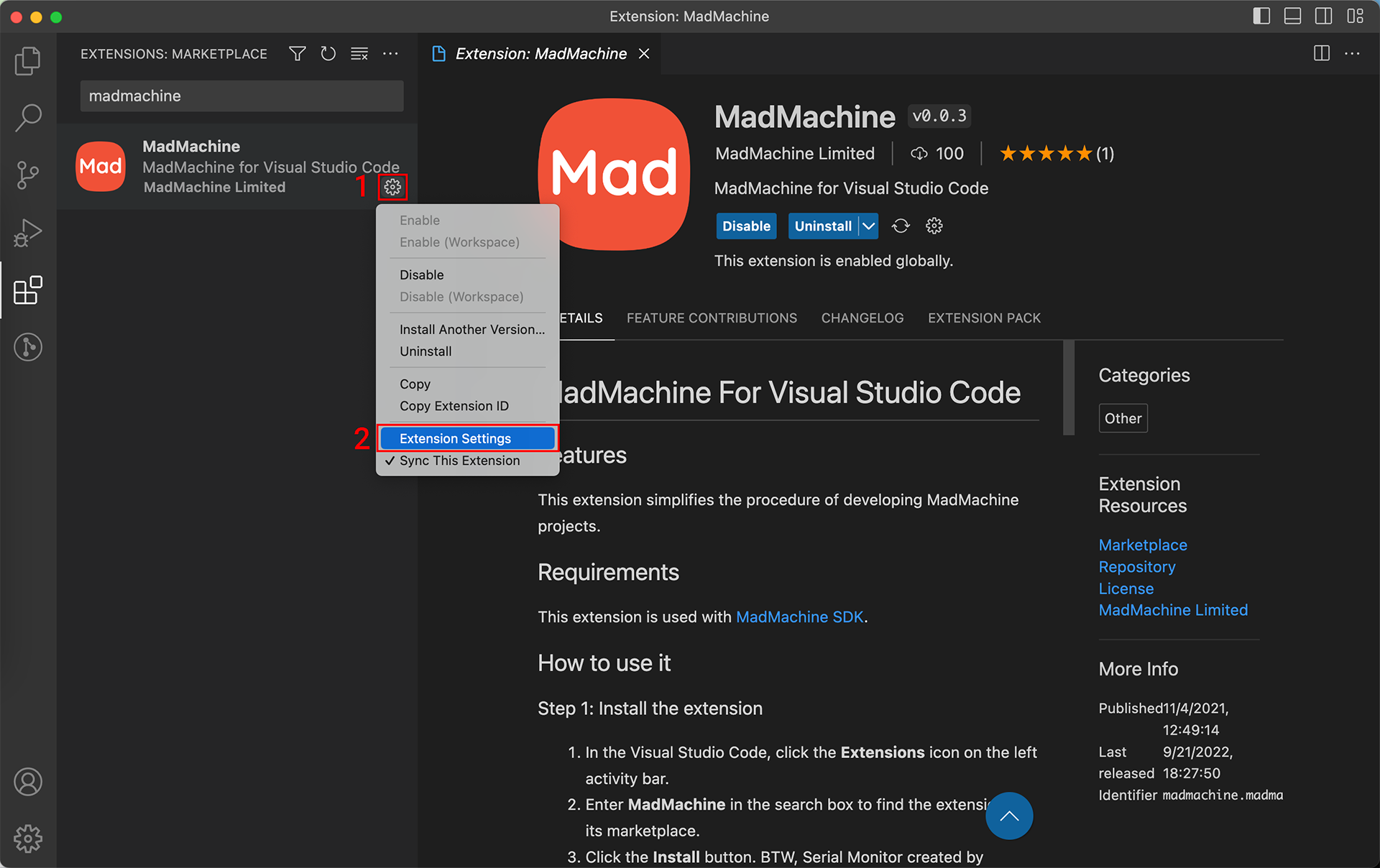Select Disable in context menu
Viewport: 1380px width, 868px height.
[467, 275]
